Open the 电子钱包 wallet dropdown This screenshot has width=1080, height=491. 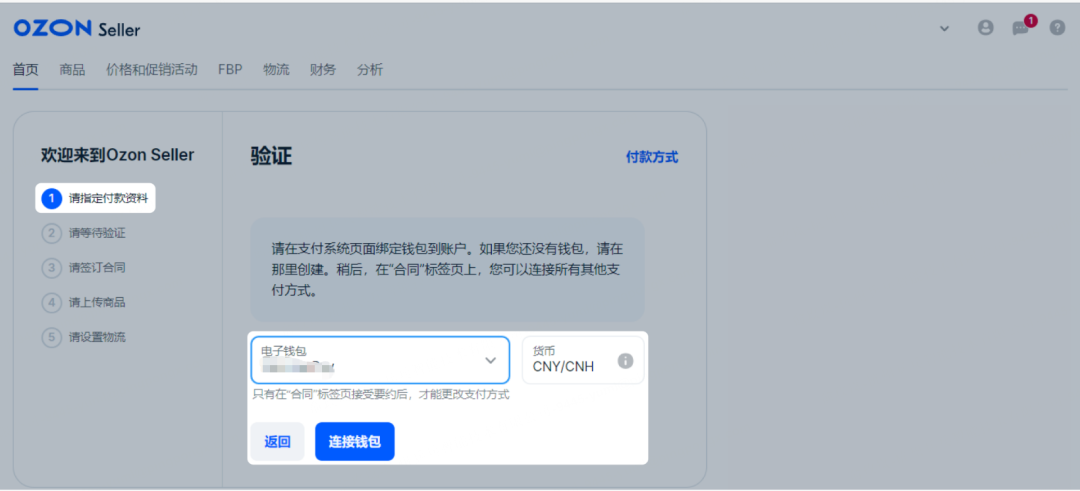[x=380, y=359]
